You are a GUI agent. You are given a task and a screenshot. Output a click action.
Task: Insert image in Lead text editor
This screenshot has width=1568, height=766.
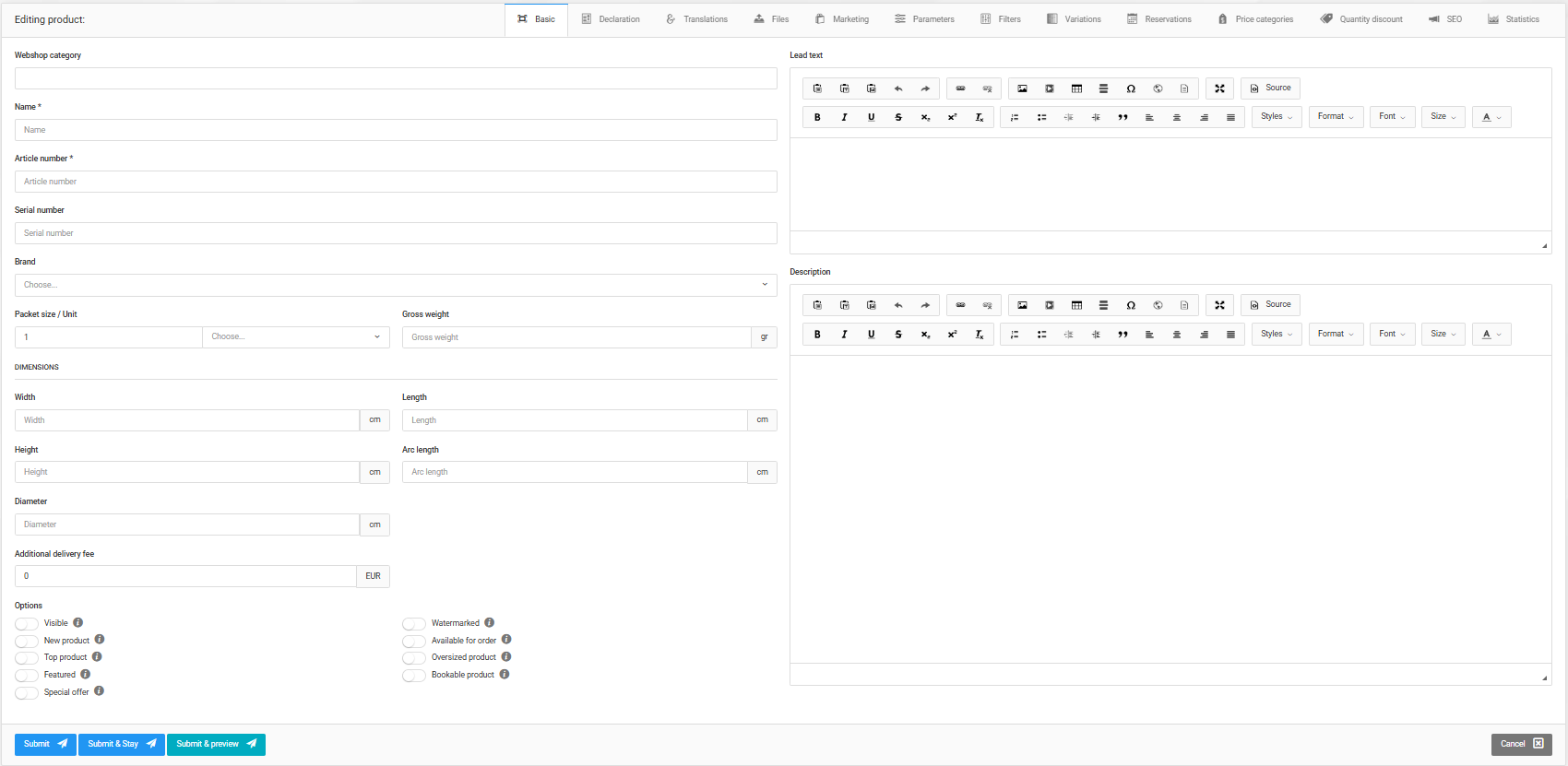(x=1022, y=88)
